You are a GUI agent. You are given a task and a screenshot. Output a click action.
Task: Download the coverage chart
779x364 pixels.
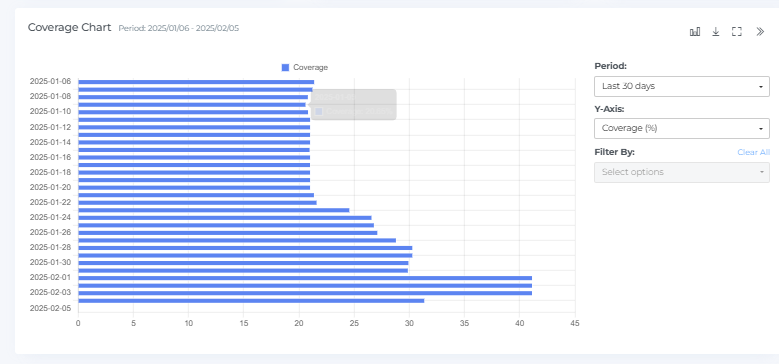click(715, 32)
